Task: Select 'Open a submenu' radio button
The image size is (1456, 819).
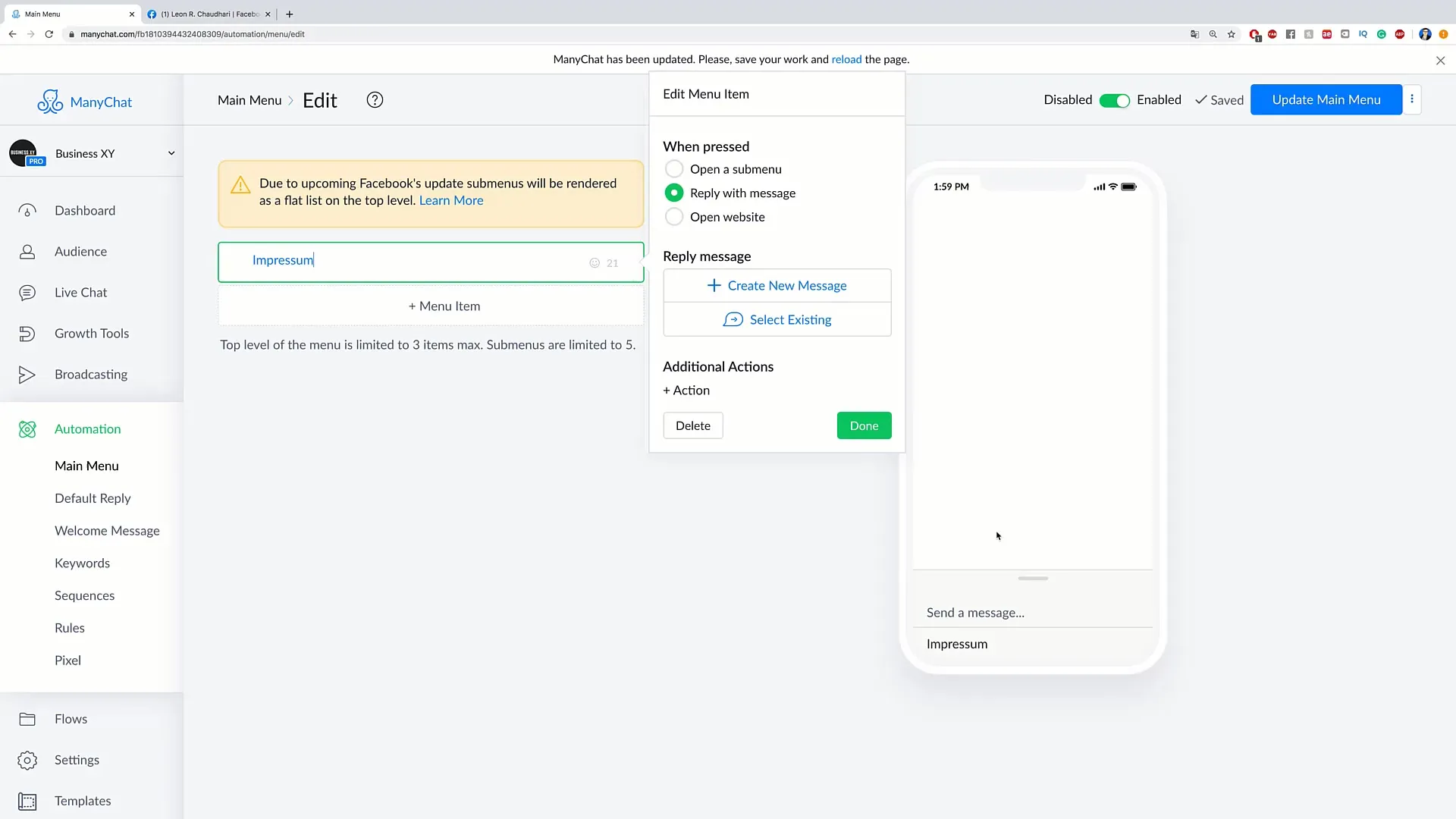Action: click(x=674, y=168)
